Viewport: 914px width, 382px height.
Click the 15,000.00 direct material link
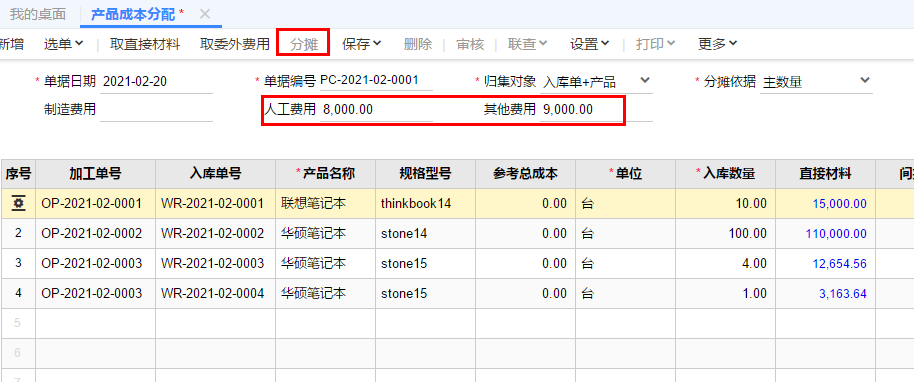[x=839, y=204]
